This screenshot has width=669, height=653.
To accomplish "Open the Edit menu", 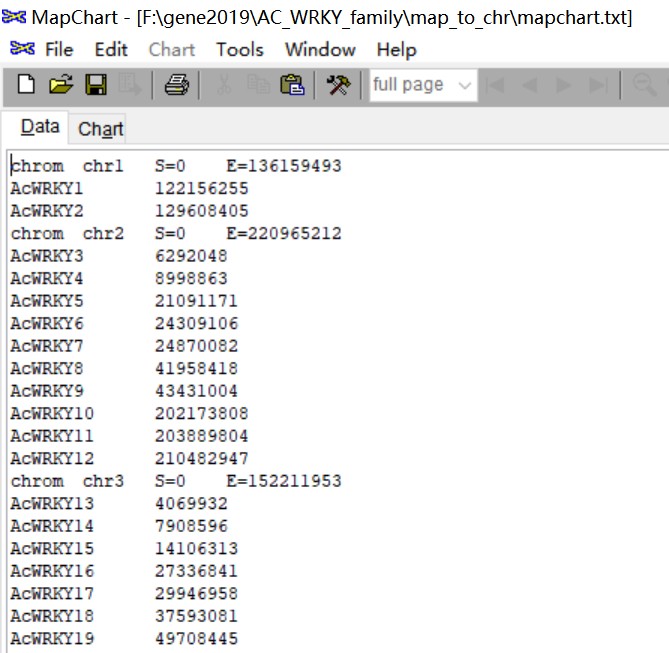I will coord(111,49).
